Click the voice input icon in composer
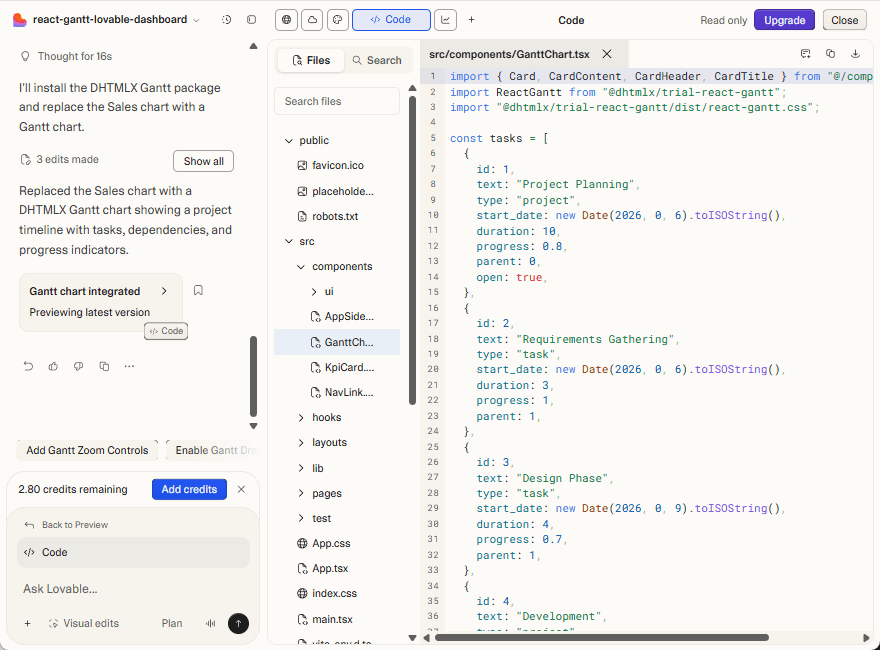This screenshot has width=880, height=650. point(210,623)
